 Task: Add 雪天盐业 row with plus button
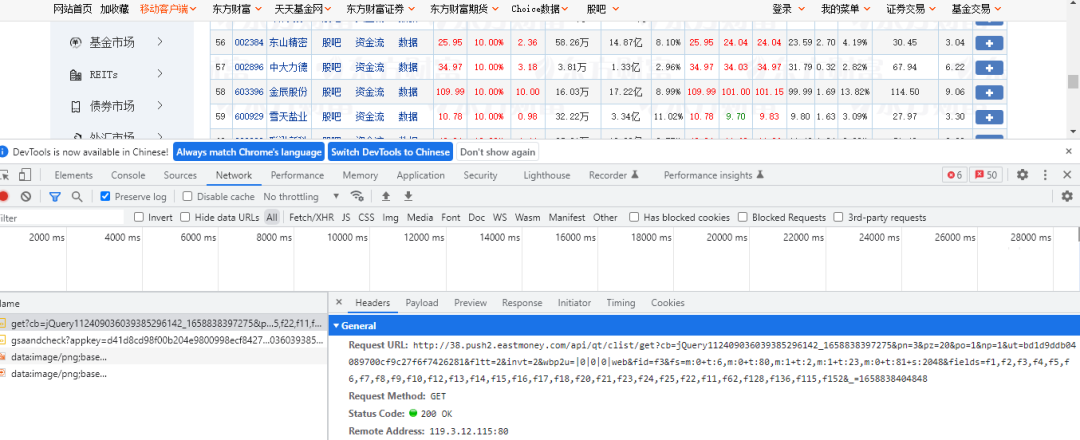click(988, 117)
